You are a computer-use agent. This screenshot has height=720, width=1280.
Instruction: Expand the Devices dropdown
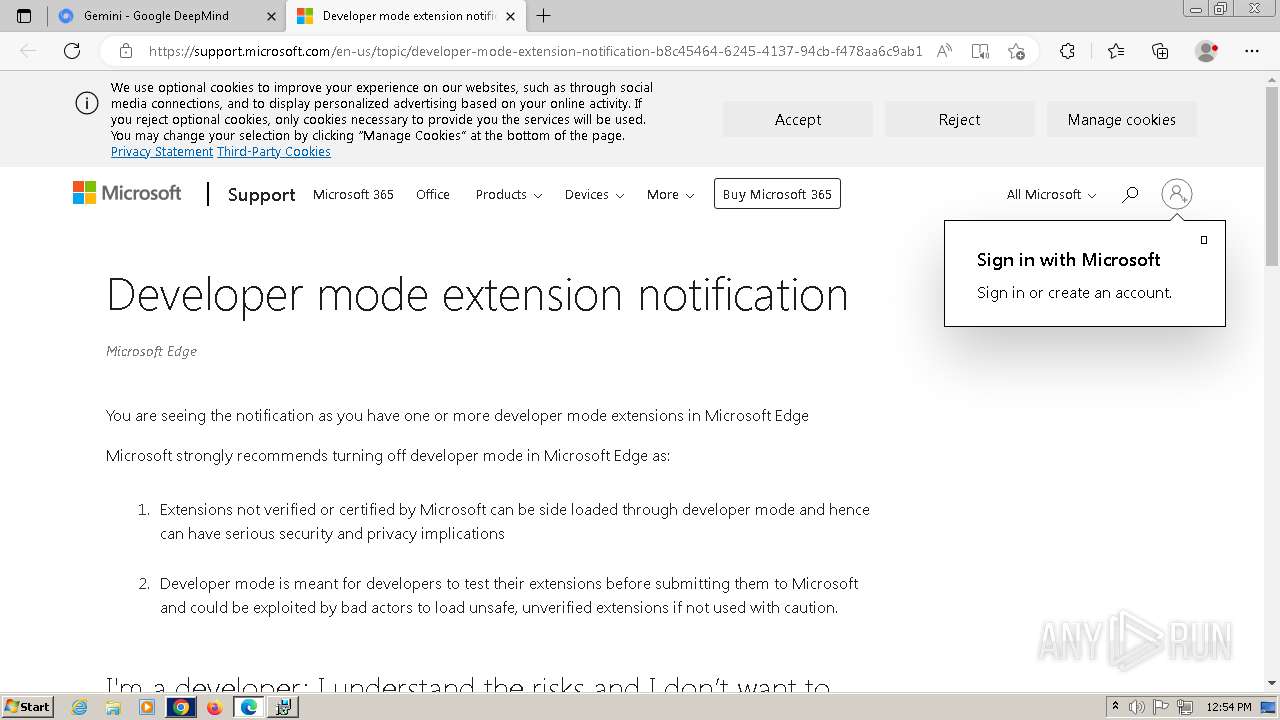594,194
